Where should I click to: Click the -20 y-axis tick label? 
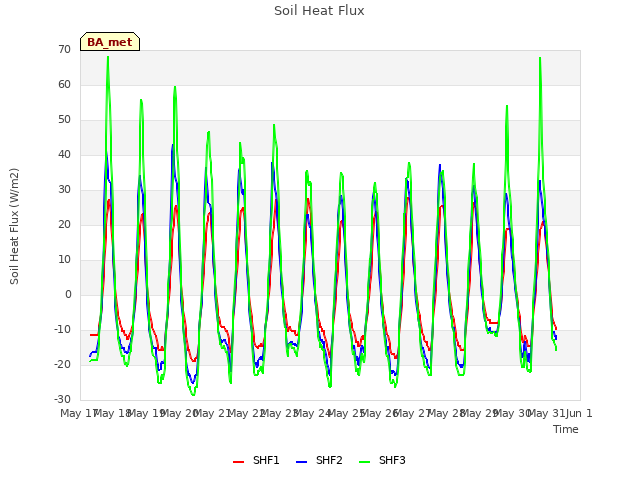point(62,364)
